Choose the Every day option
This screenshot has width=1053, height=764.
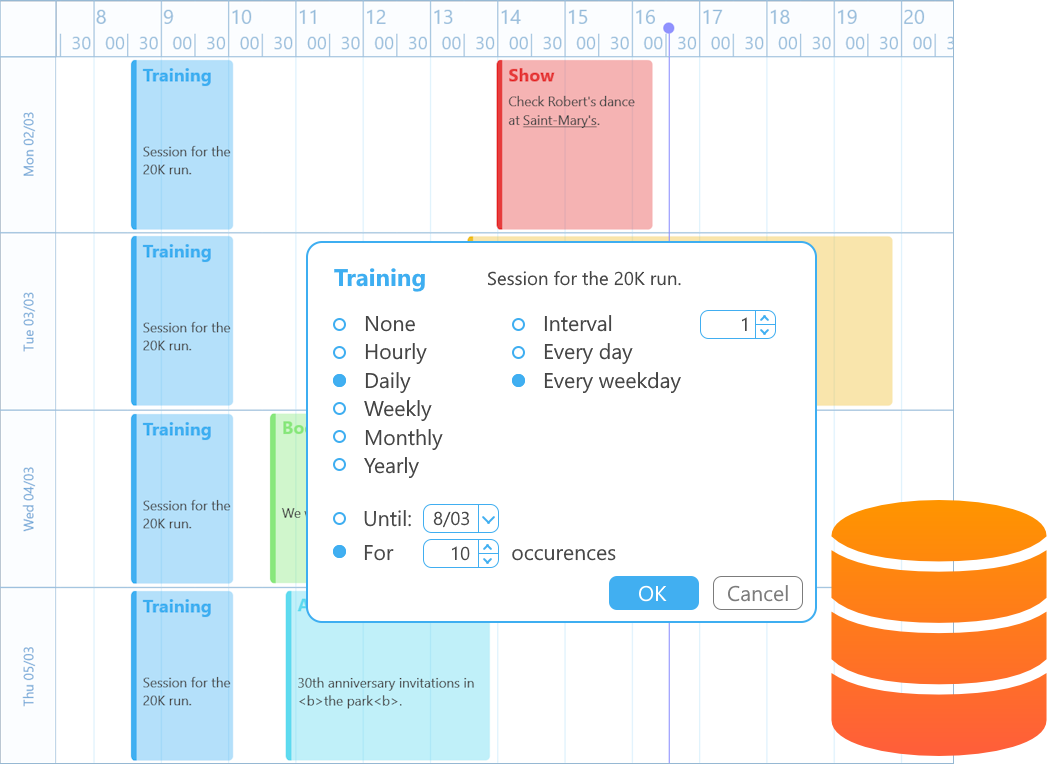pyautogui.click(x=518, y=352)
